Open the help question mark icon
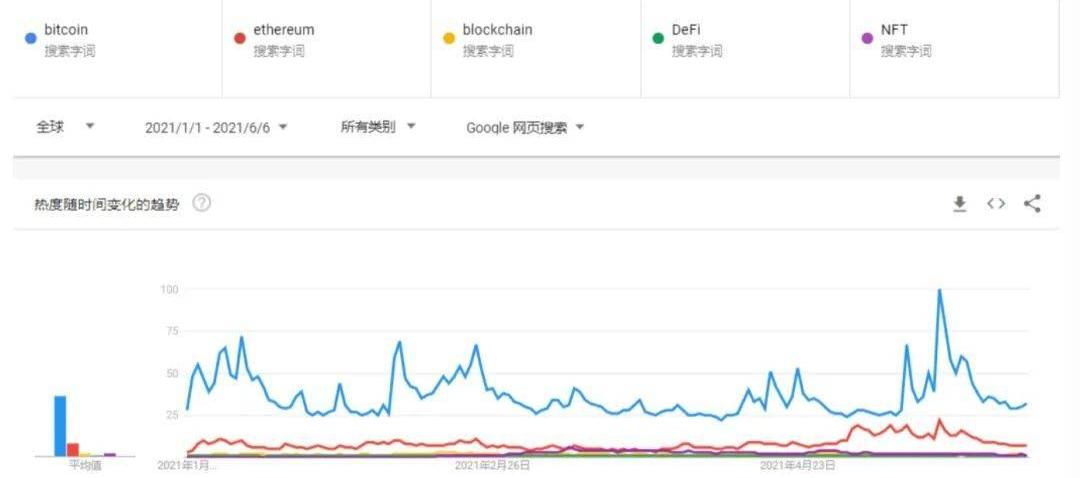Viewport: 1080px width, 478px height. pos(201,203)
